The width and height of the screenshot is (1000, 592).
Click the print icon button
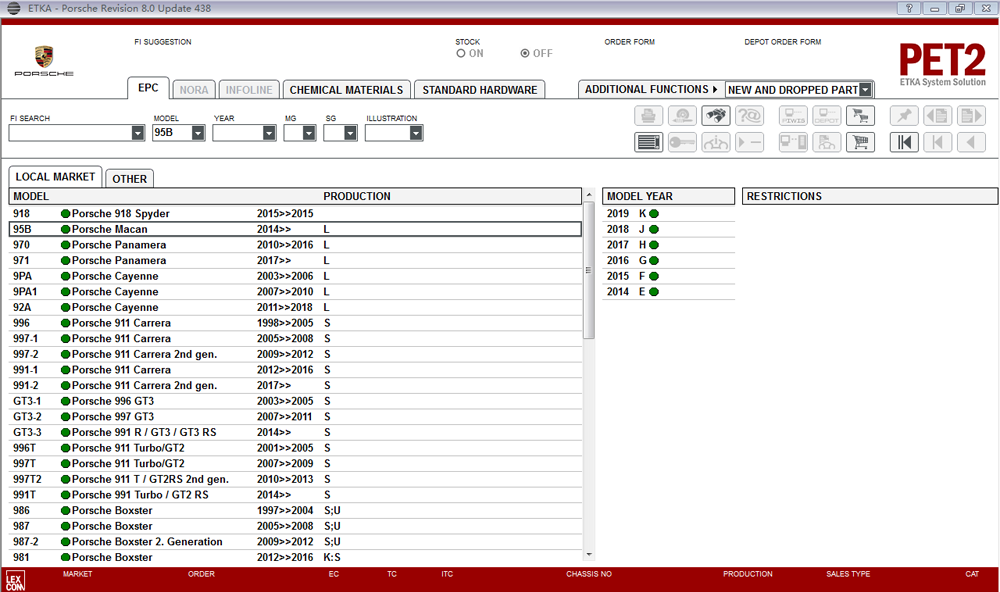coord(649,116)
